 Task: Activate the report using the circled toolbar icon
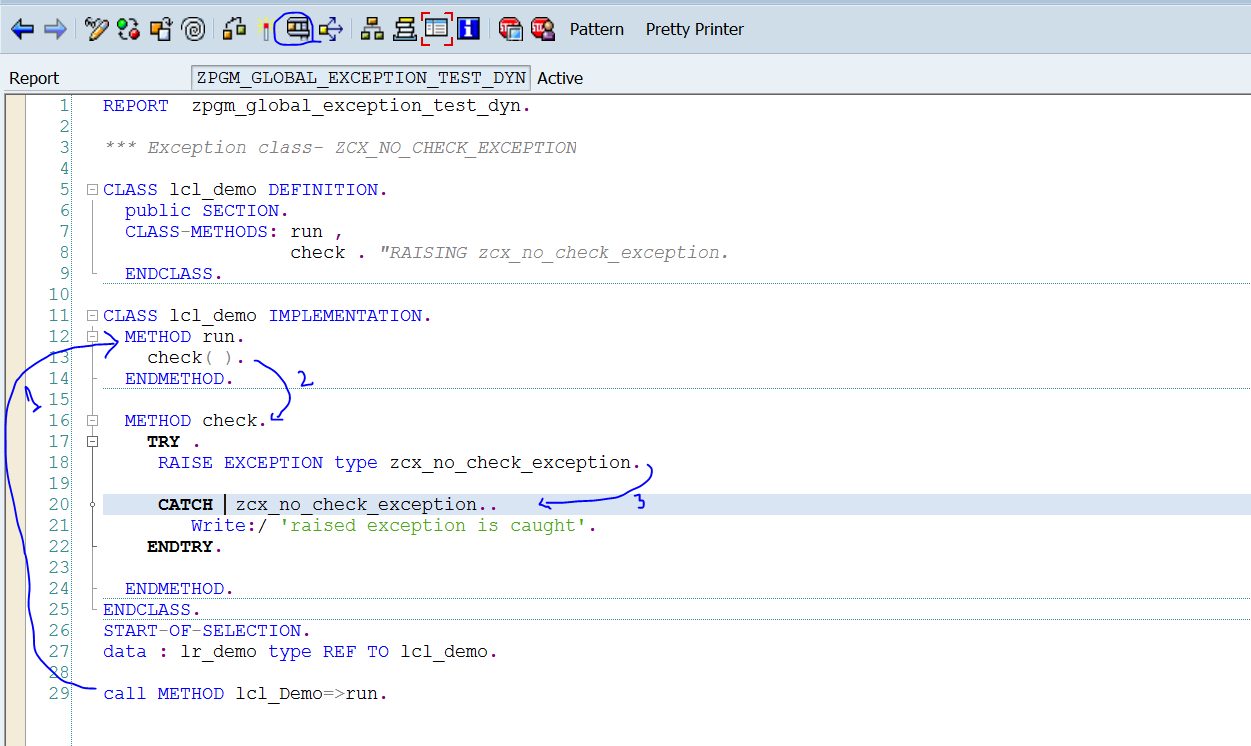[297, 28]
